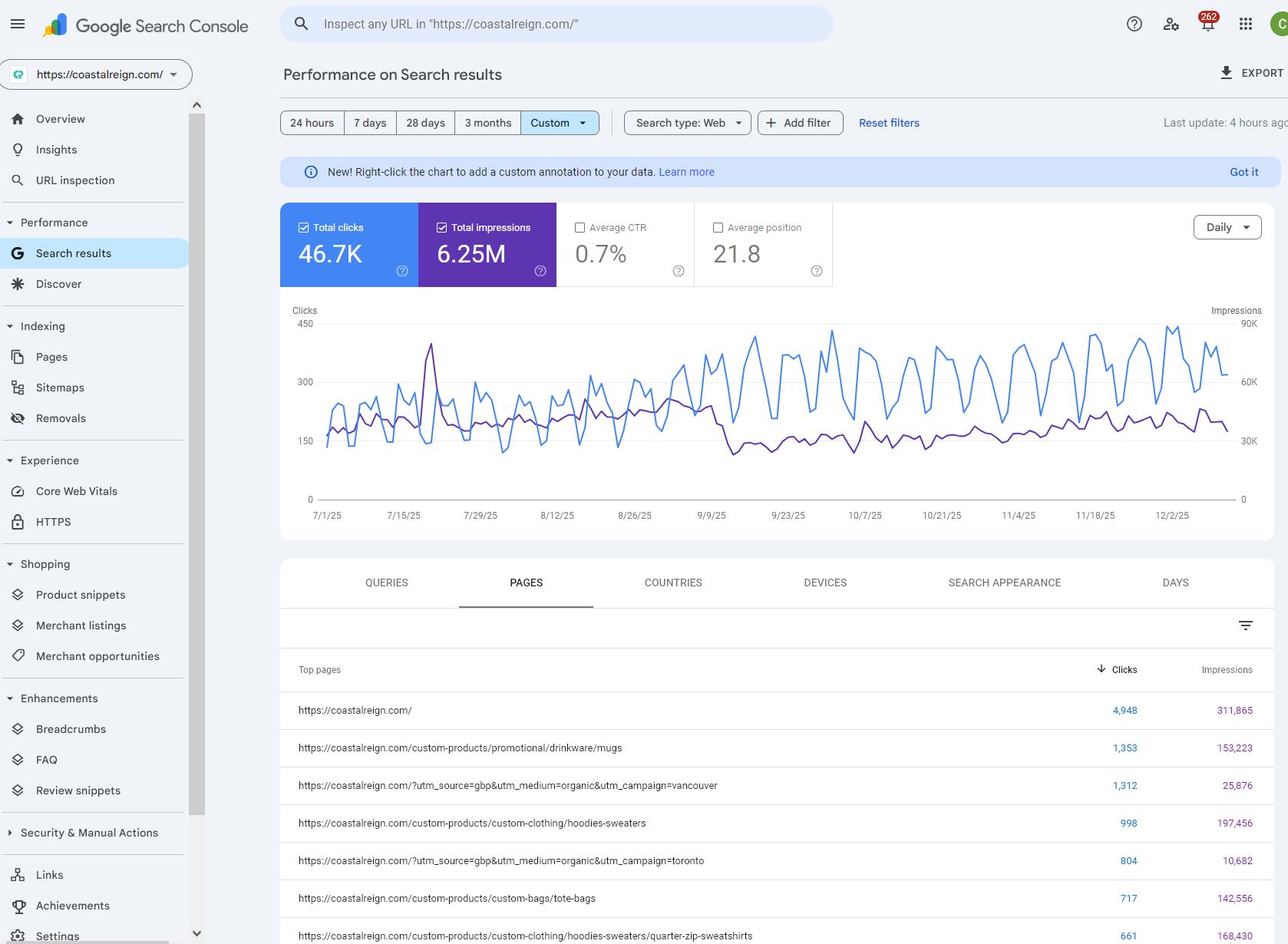Open the hamburger main menu
The width and height of the screenshot is (1288, 944).
coord(18,25)
